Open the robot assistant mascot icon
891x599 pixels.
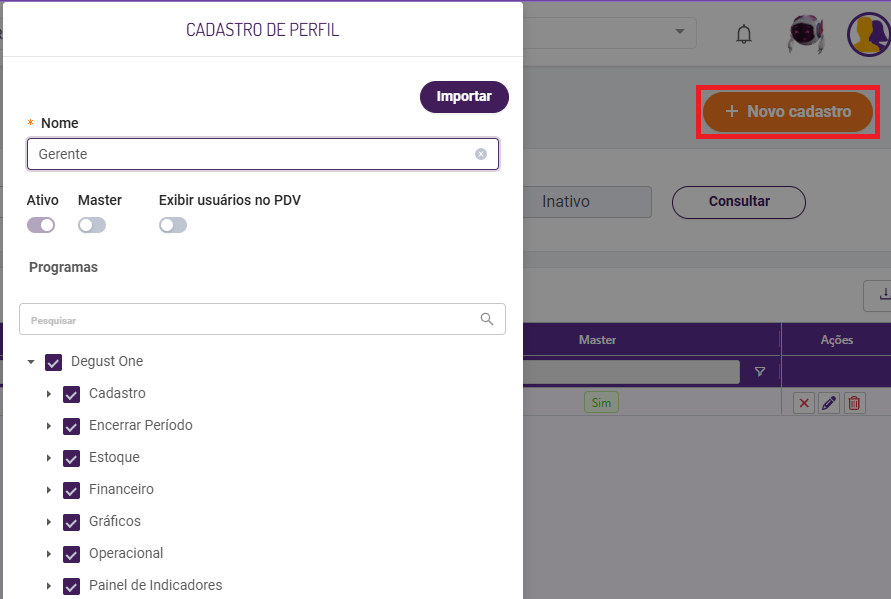pos(805,35)
